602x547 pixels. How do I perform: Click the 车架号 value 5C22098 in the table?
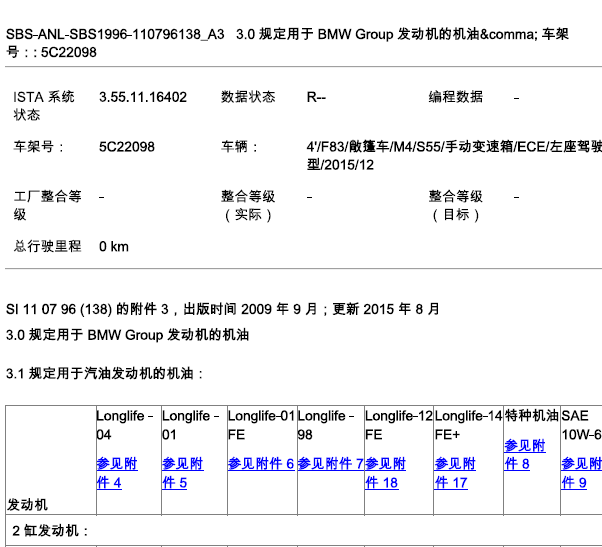tap(127, 147)
